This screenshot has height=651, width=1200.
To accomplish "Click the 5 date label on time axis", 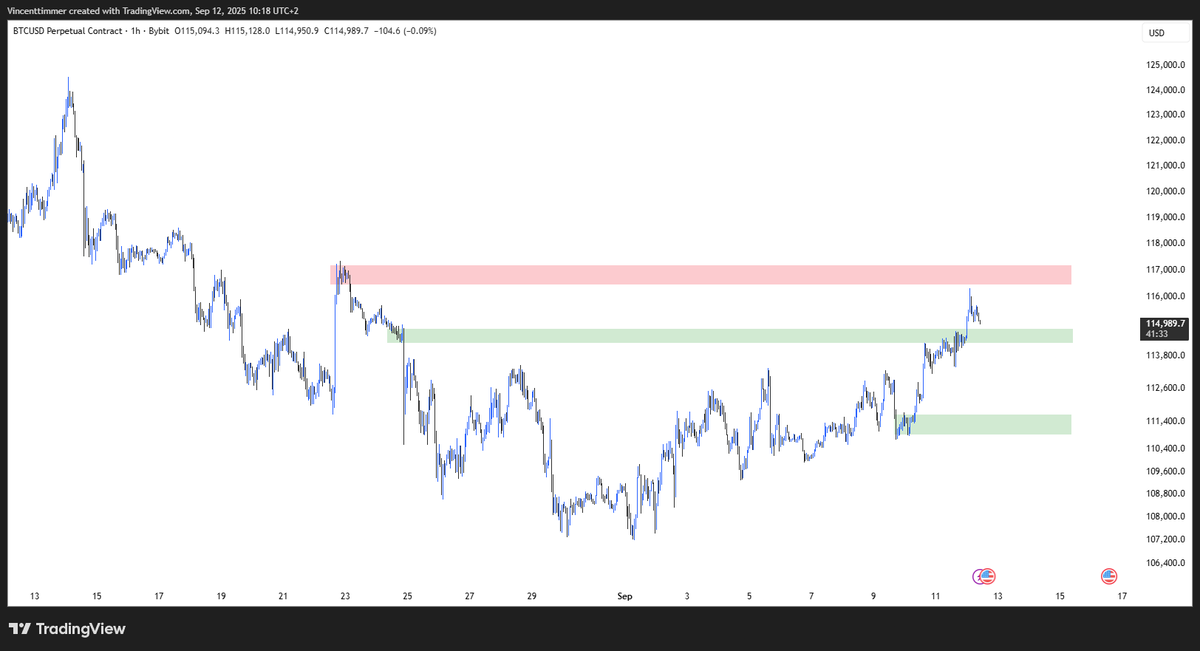I will [x=749, y=597].
